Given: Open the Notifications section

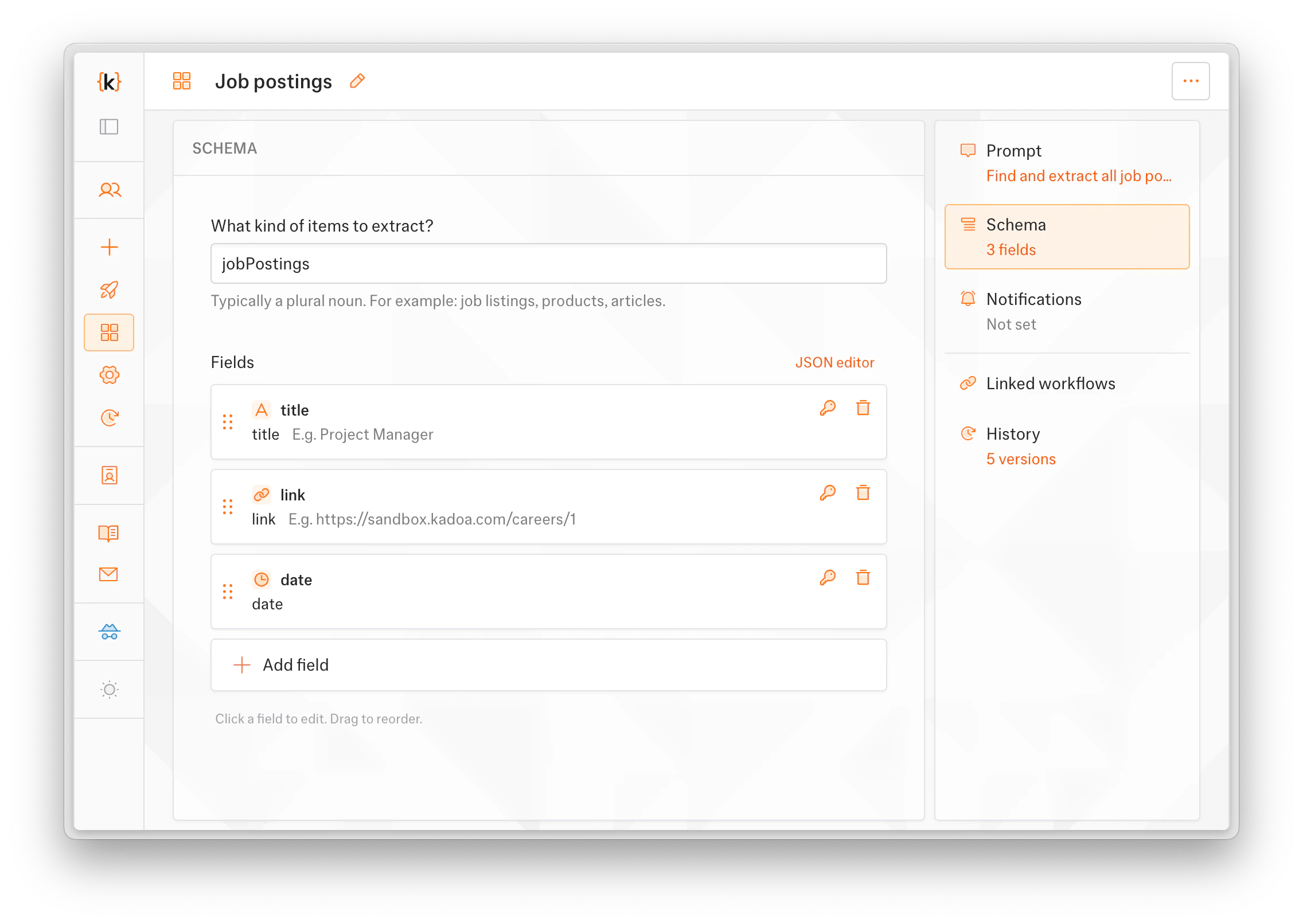Looking at the screenshot, I should (1033, 299).
